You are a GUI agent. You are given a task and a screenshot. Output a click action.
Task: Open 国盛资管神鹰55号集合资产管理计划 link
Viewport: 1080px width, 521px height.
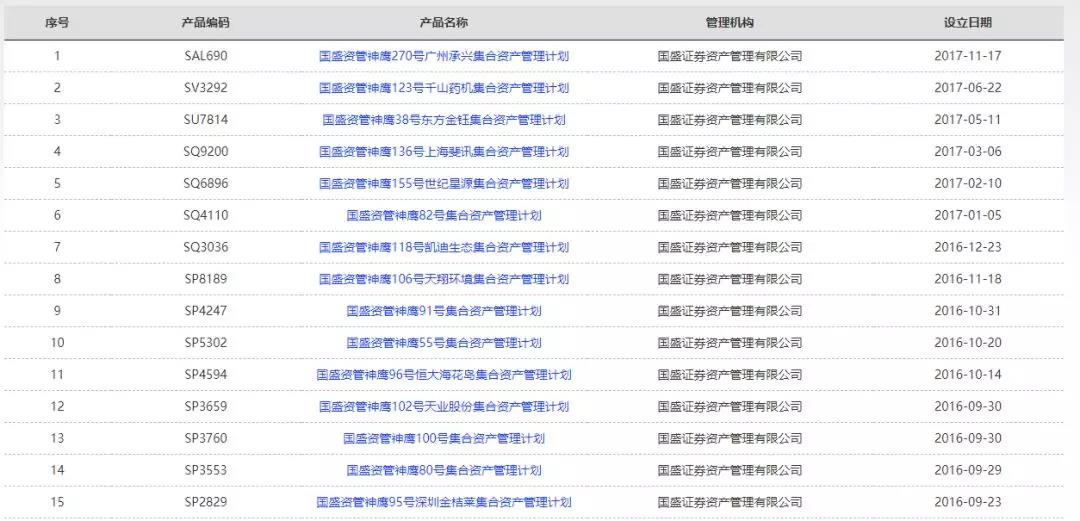(444, 343)
